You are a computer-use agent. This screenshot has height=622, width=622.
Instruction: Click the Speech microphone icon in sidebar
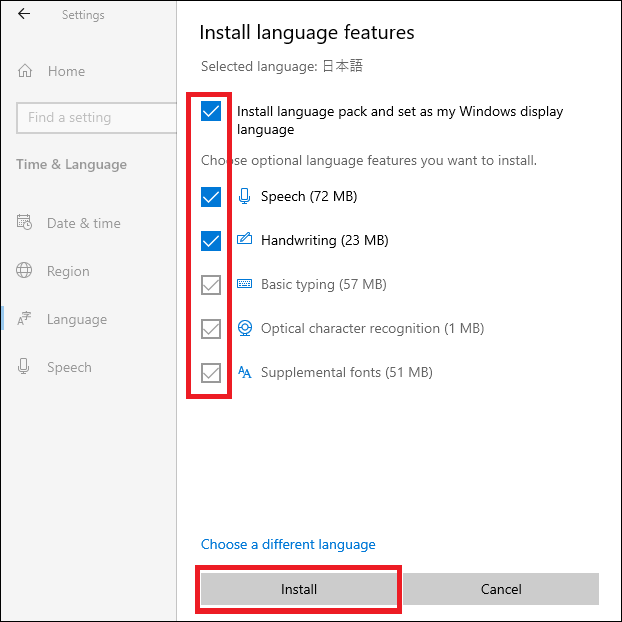(x=25, y=367)
